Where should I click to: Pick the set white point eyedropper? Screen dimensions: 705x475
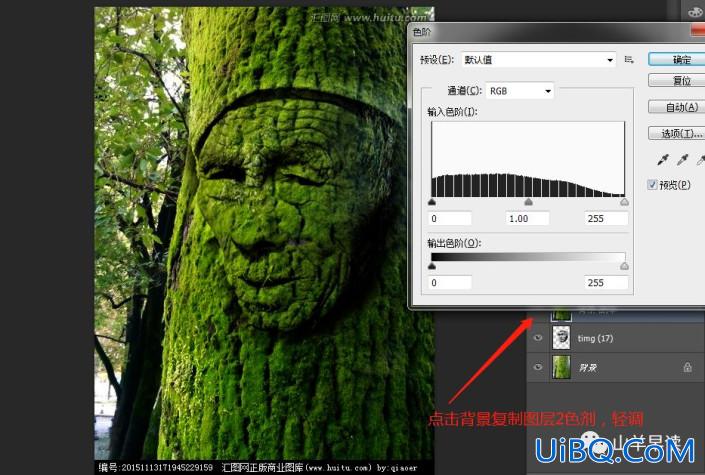[701, 159]
